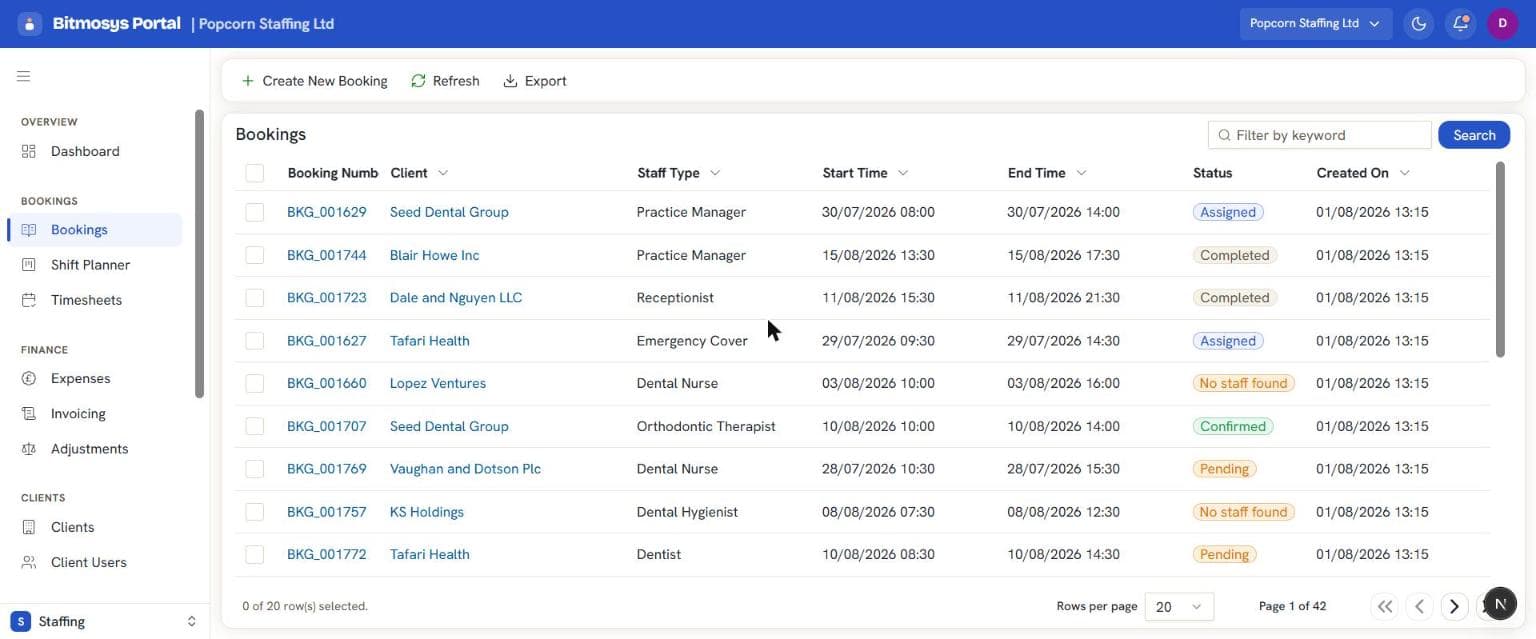Viewport: 1536px width, 639px height.
Task: Click the Adjustments scales icon
Action: tap(29, 449)
